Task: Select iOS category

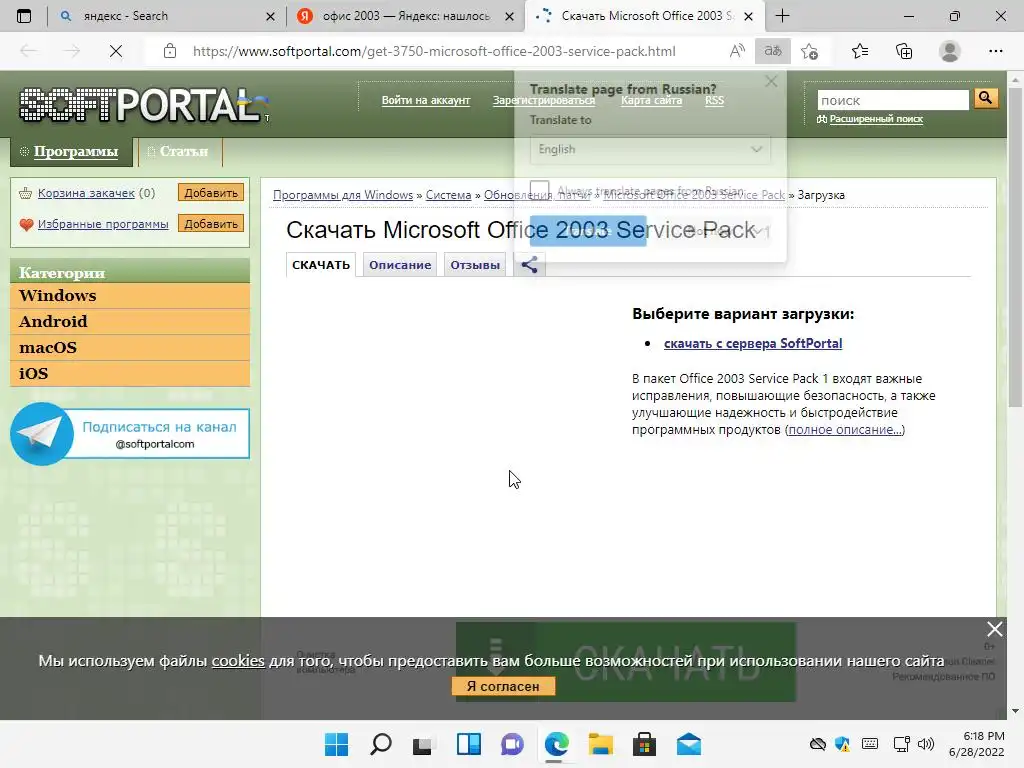Action: click(130, 374)
